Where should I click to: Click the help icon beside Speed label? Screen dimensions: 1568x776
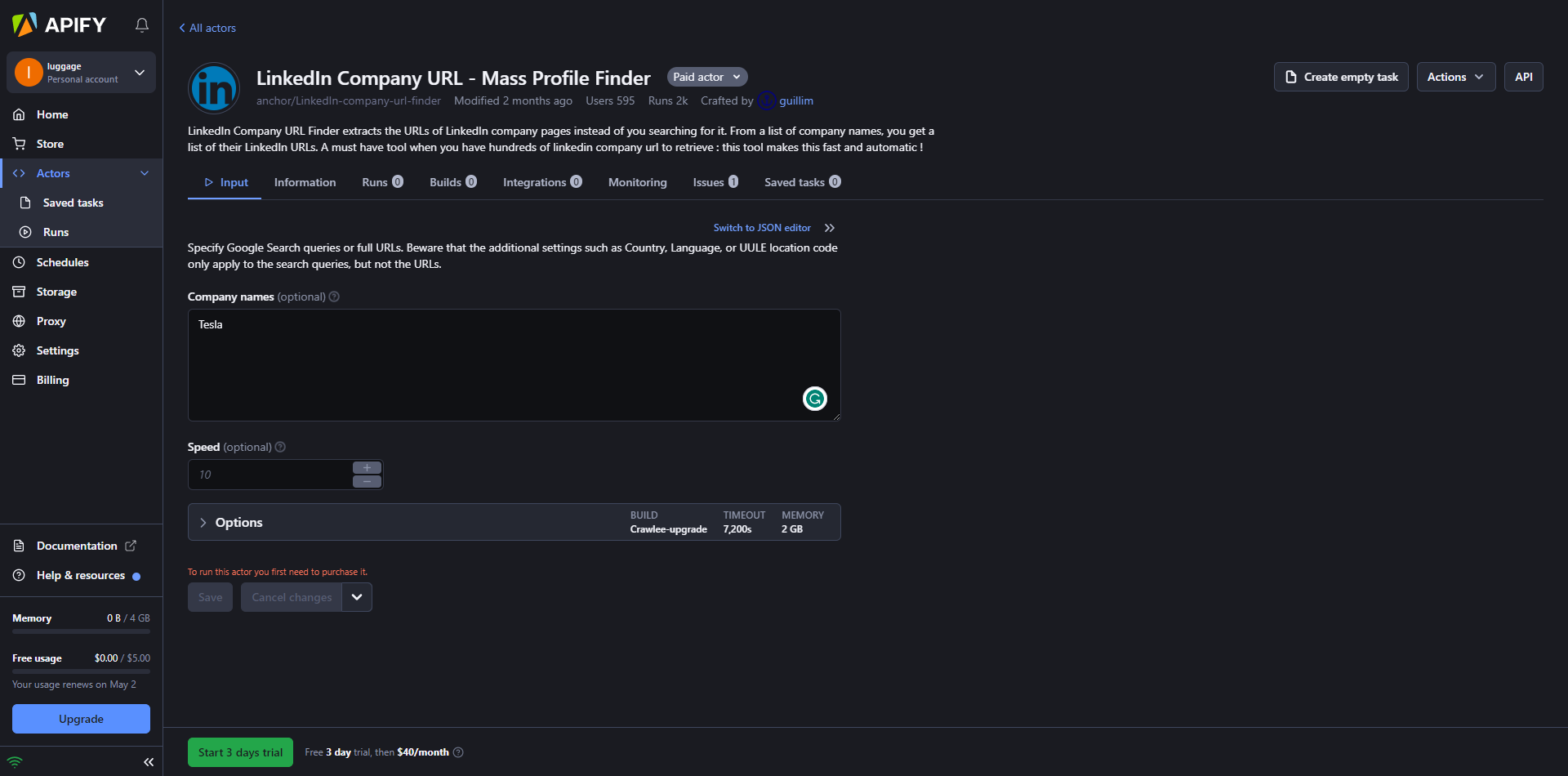point(280,448)
